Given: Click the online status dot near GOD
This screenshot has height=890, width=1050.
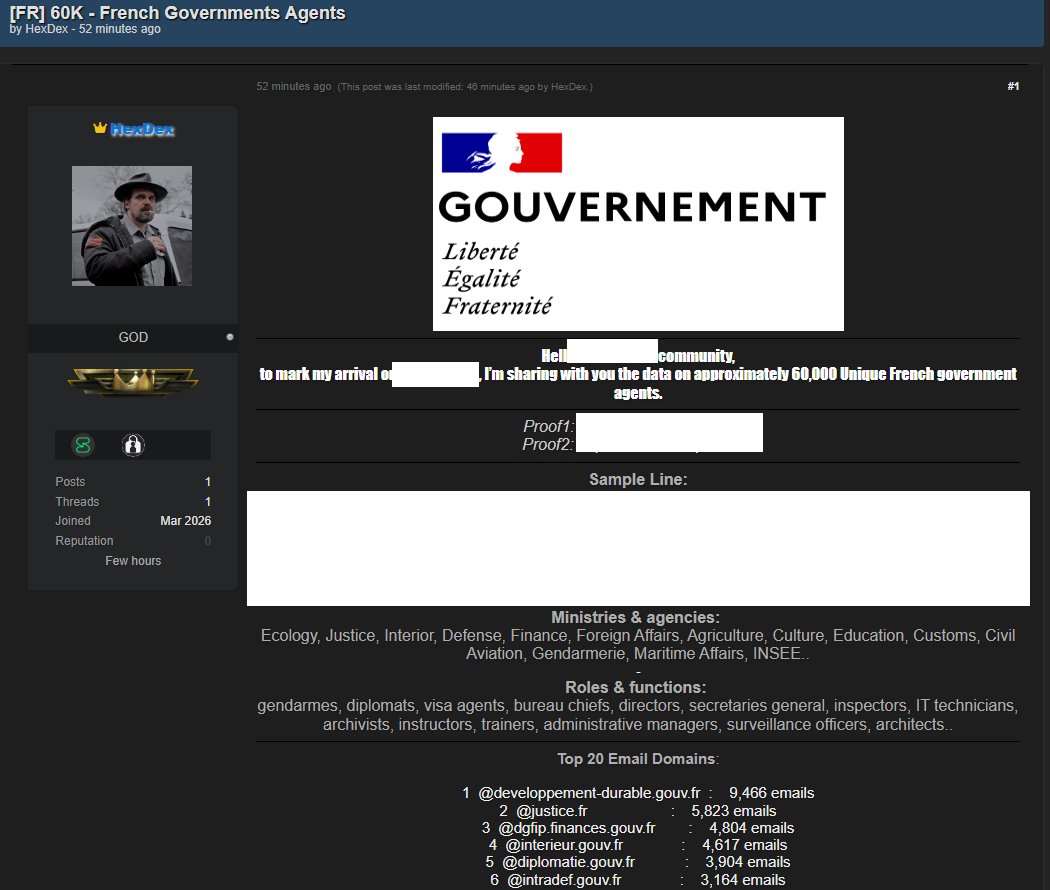Looking at the screenshot, I should click(230, 337).
